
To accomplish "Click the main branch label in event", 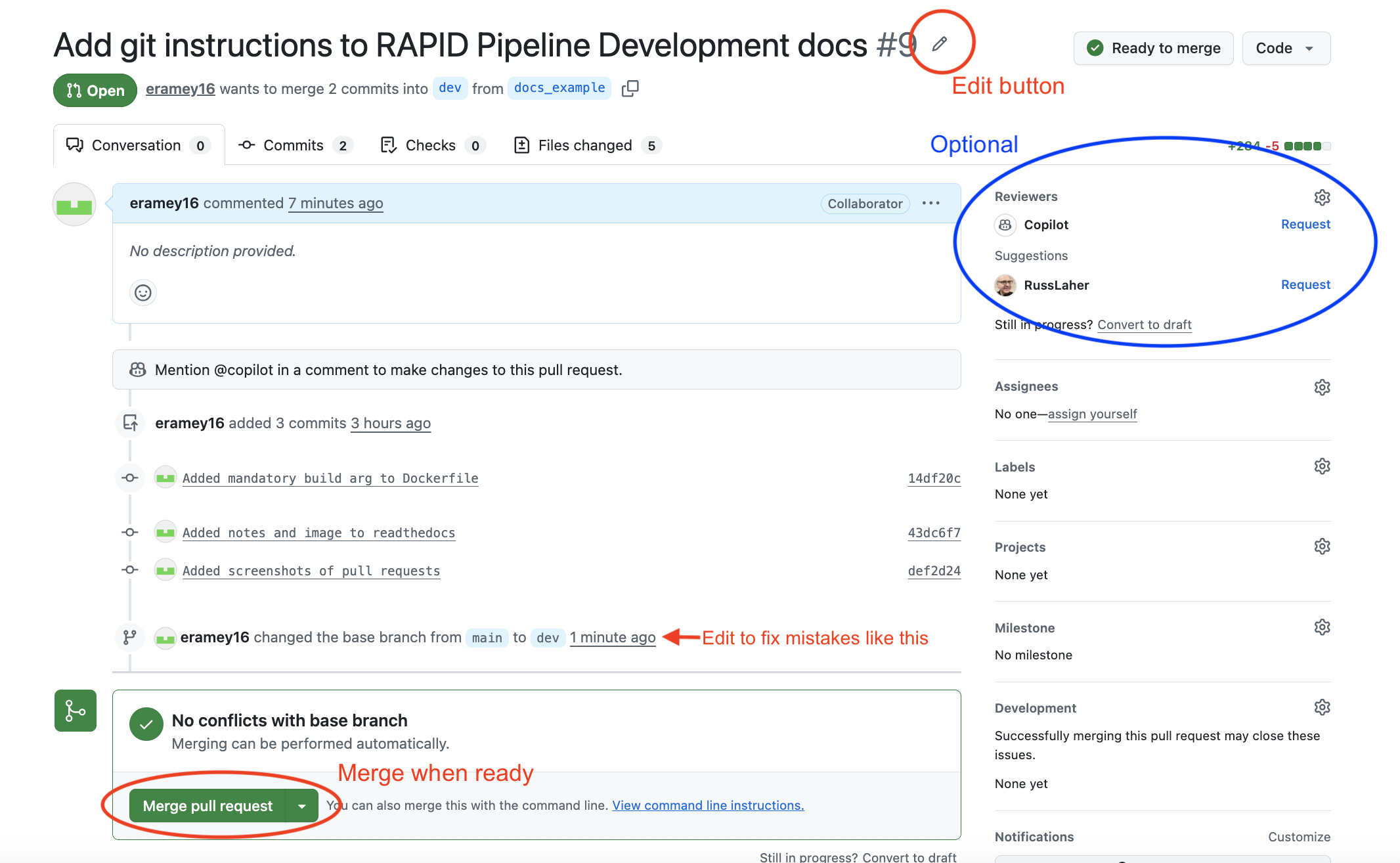I will [x=487, y=638].
